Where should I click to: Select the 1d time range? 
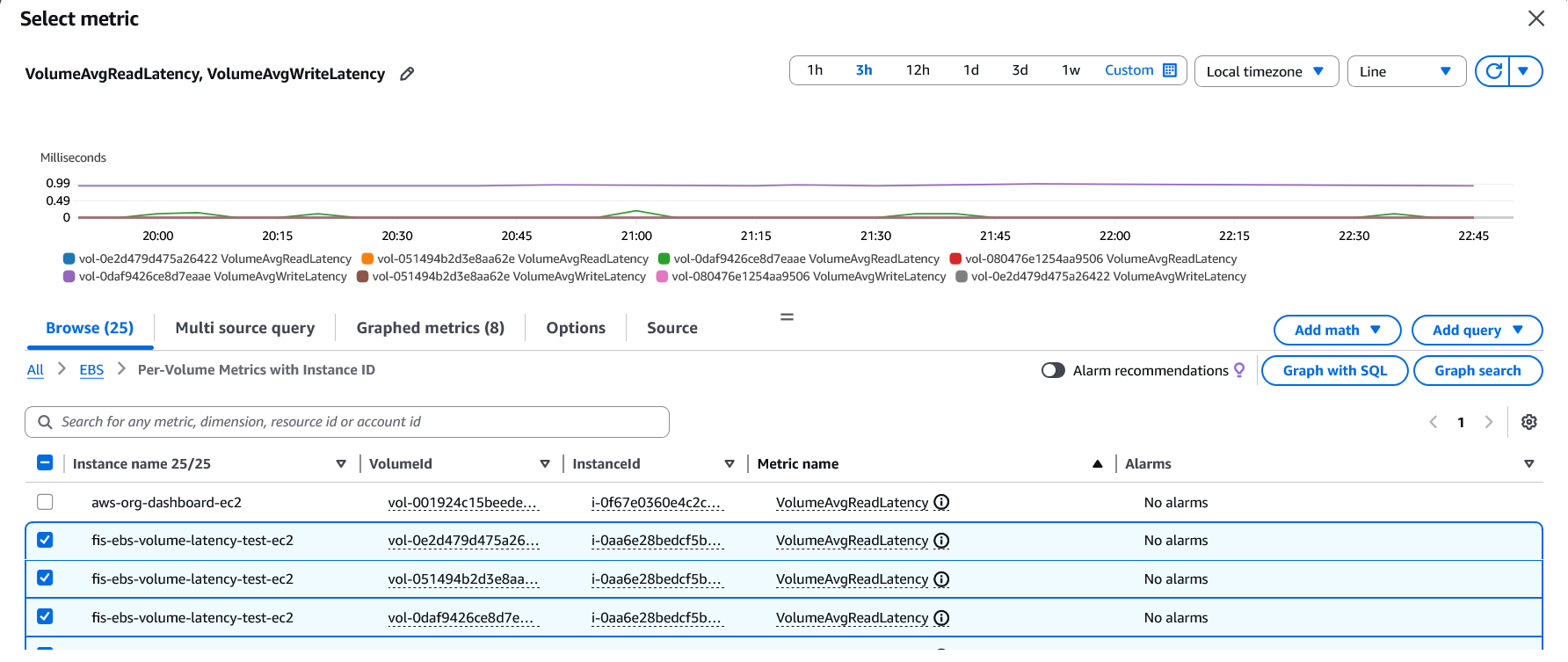tap(971, 70)
